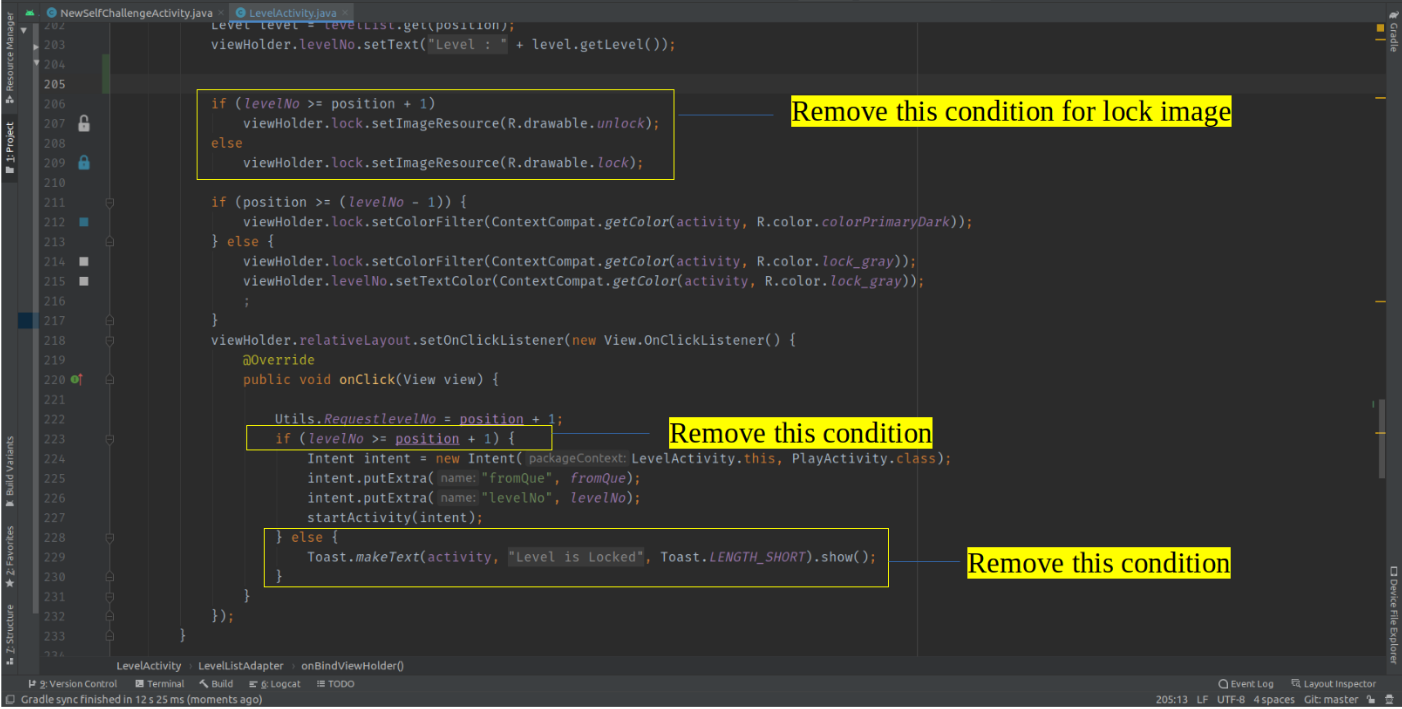
Task: Collapse the onClick method fold at line 220
Action: pyautogui.click(x=109, y=380)
